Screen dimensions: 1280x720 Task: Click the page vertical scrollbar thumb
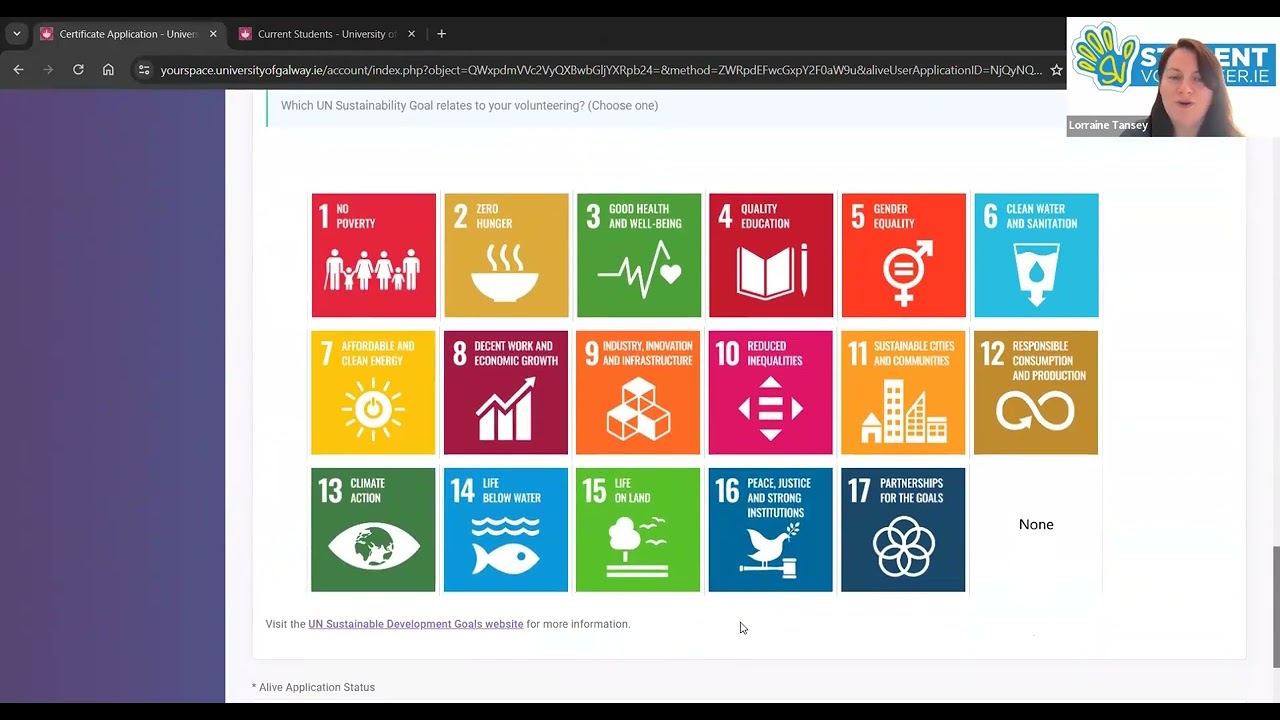pyautogui.click(x=1276, y=607)
